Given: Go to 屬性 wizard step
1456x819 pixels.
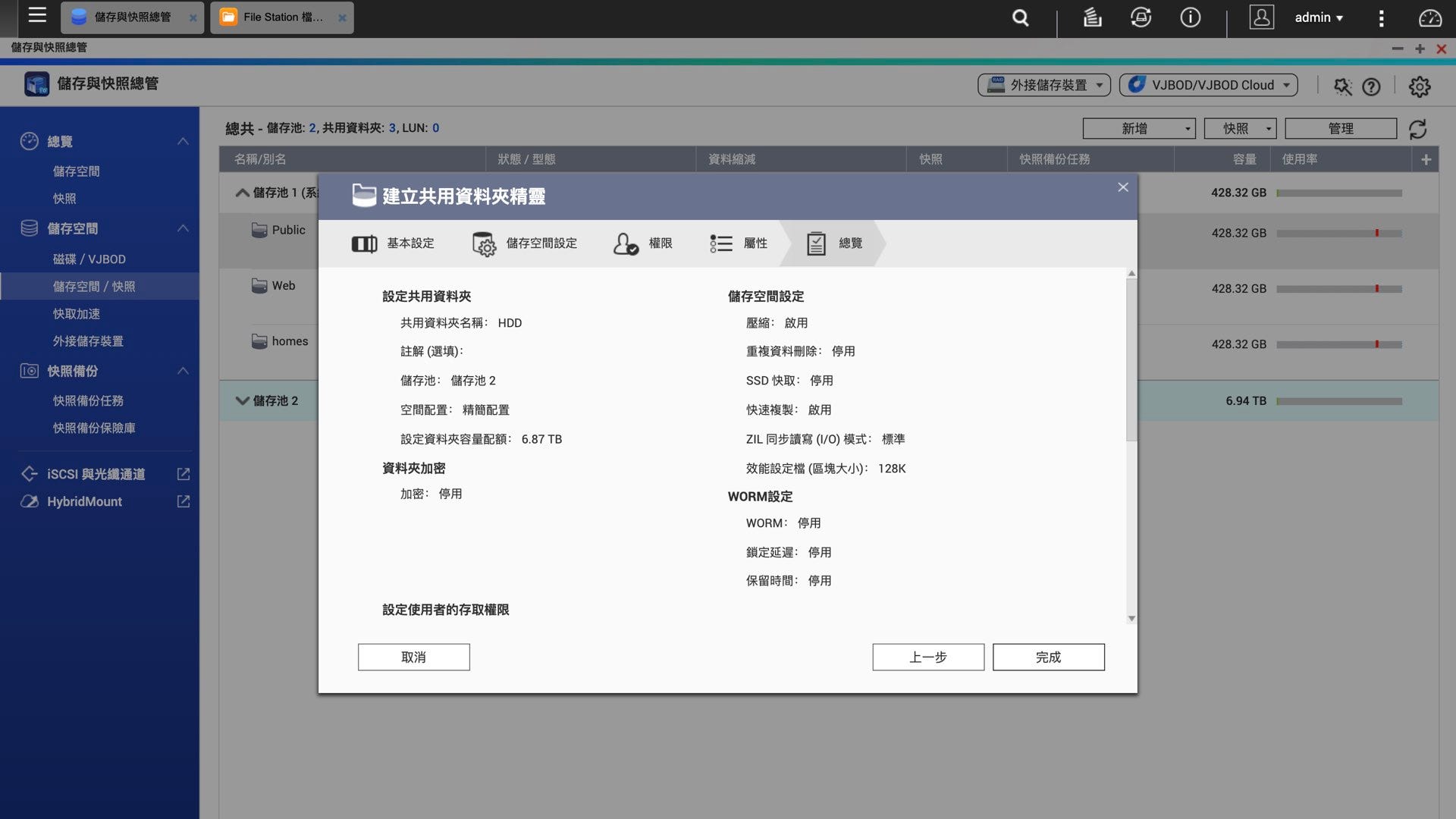Looking at the screenshot, I should click(738, 243).
